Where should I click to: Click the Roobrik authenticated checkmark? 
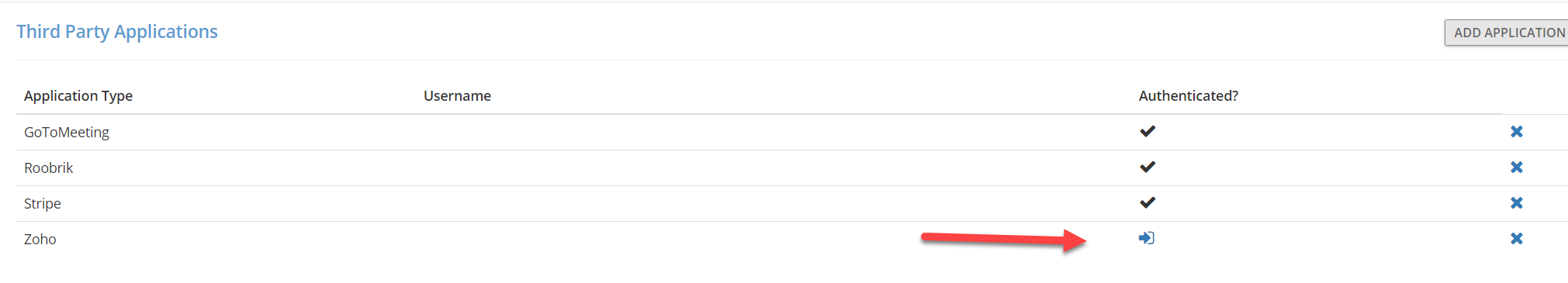pos(1147,167)
